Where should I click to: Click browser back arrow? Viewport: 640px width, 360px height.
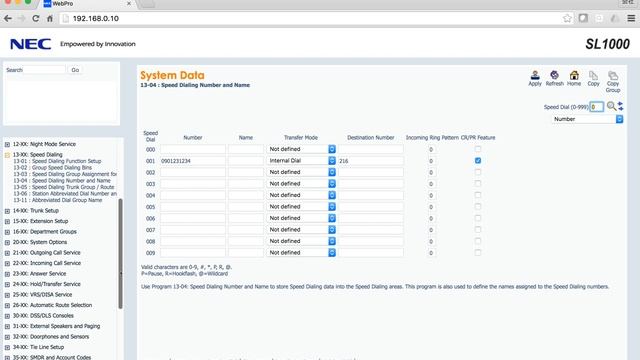[8, 18]
